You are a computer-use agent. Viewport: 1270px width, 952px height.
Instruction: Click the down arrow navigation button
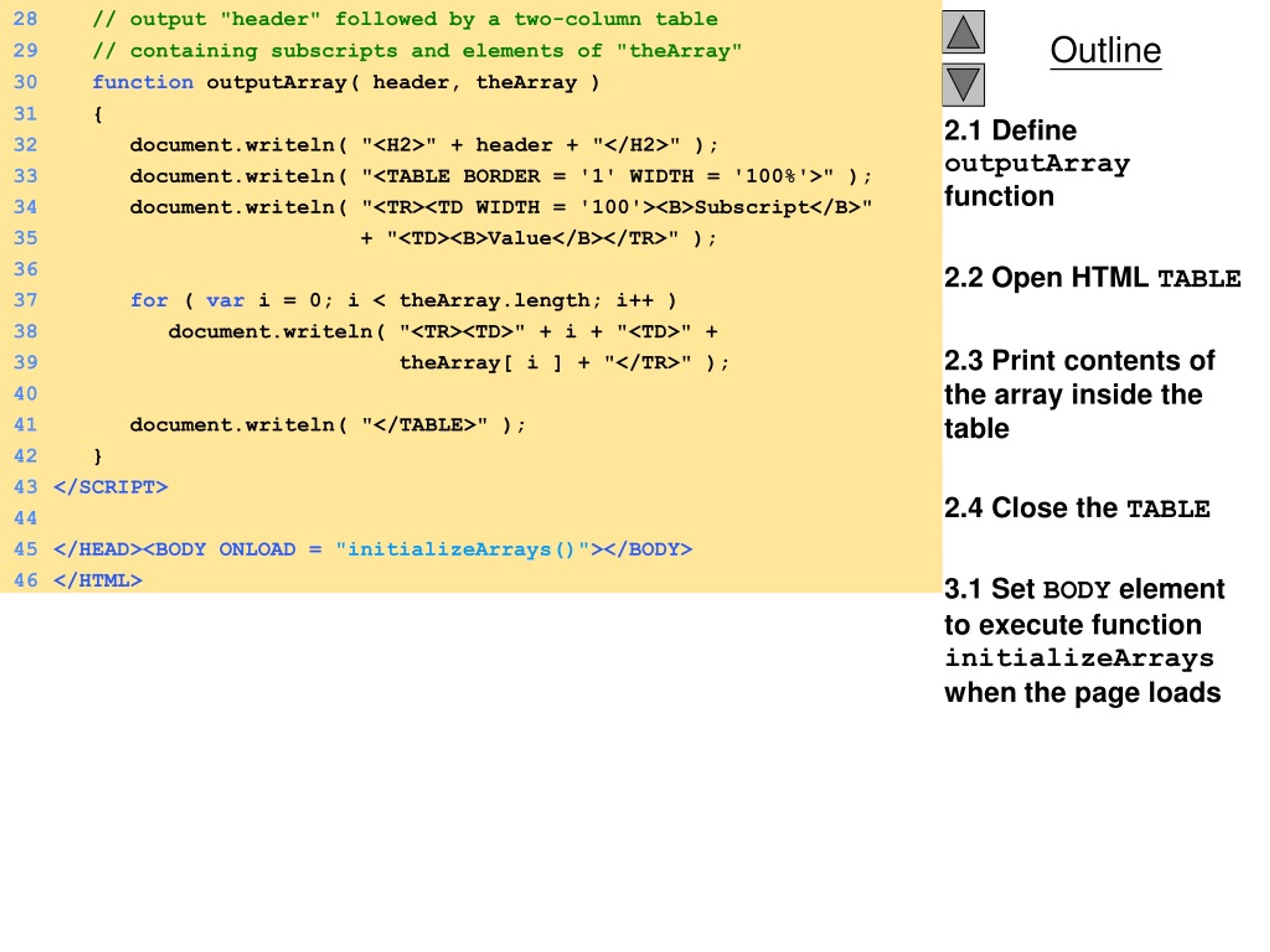pyautogui.click(x=963, y=85)
